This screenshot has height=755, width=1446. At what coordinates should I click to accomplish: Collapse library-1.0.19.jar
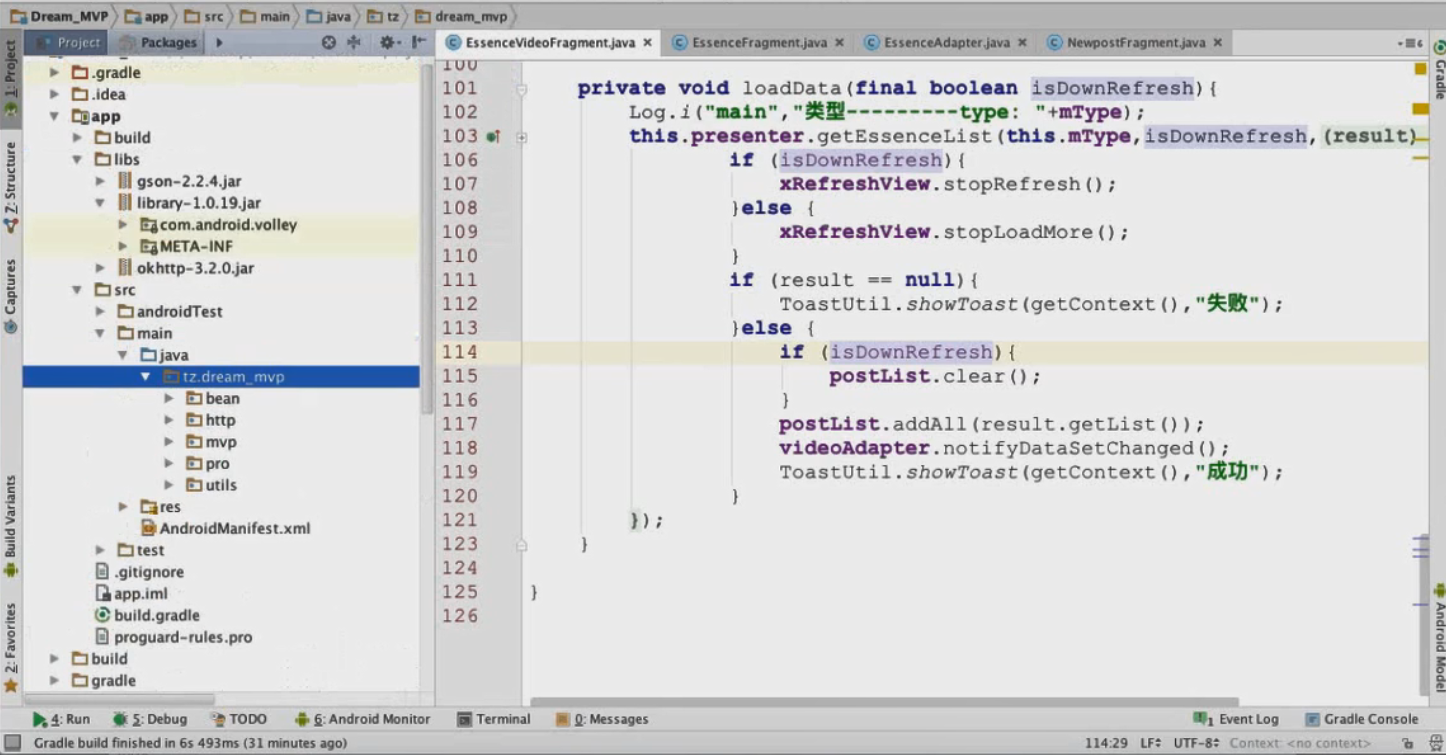click(99, 203)
